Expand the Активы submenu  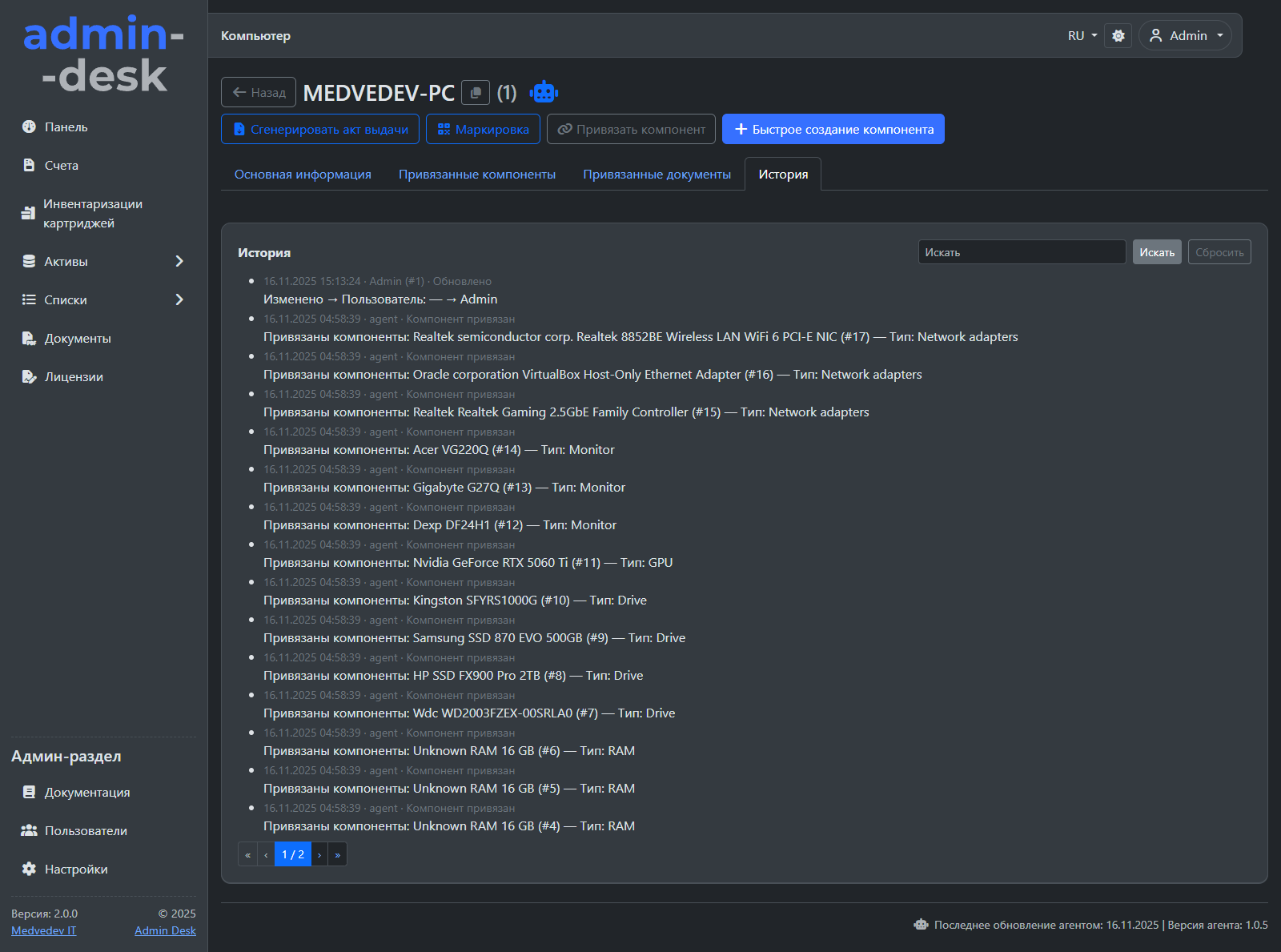[102, 262]
